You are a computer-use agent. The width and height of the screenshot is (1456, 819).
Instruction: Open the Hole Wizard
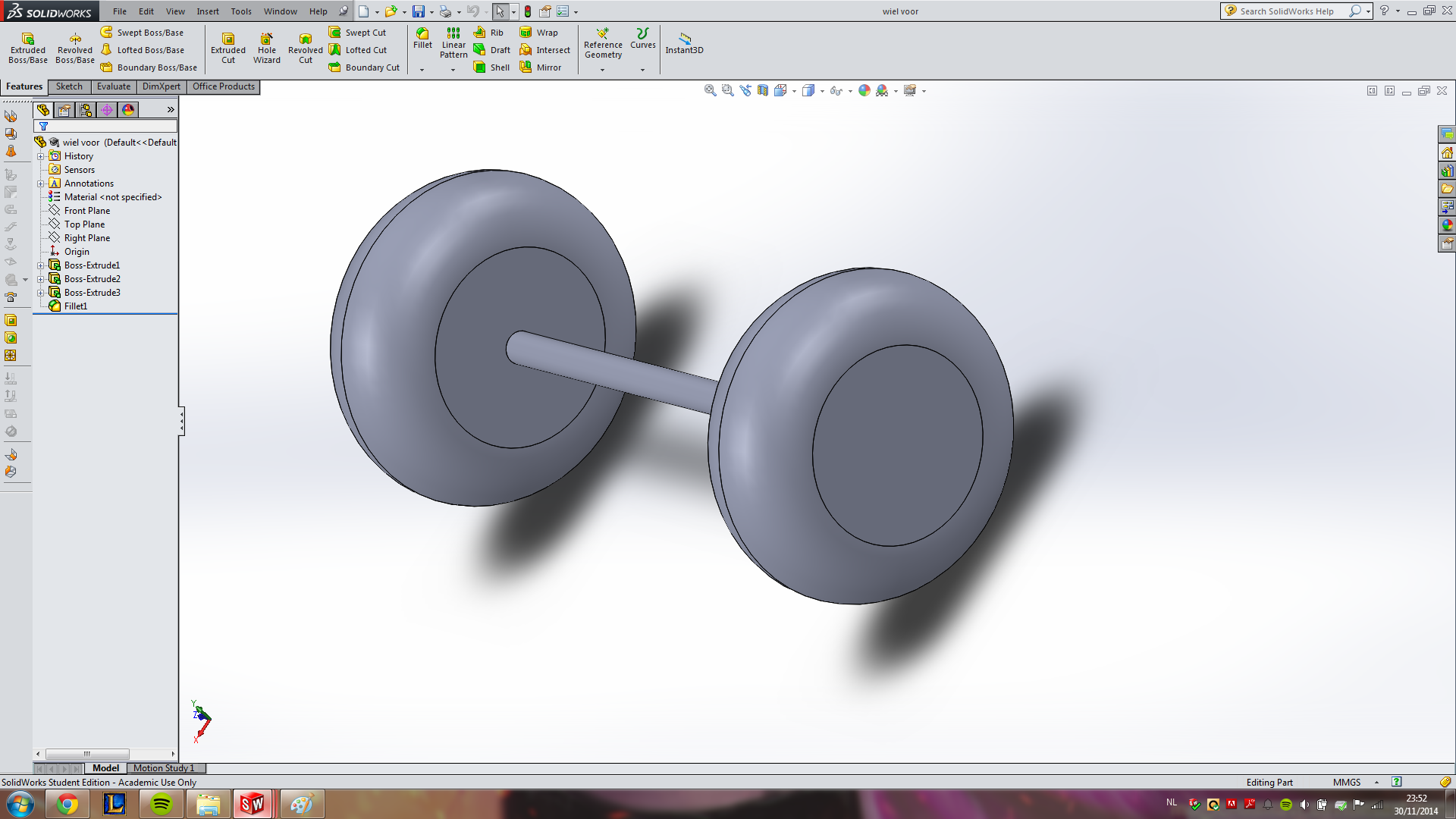coord(266,47)
